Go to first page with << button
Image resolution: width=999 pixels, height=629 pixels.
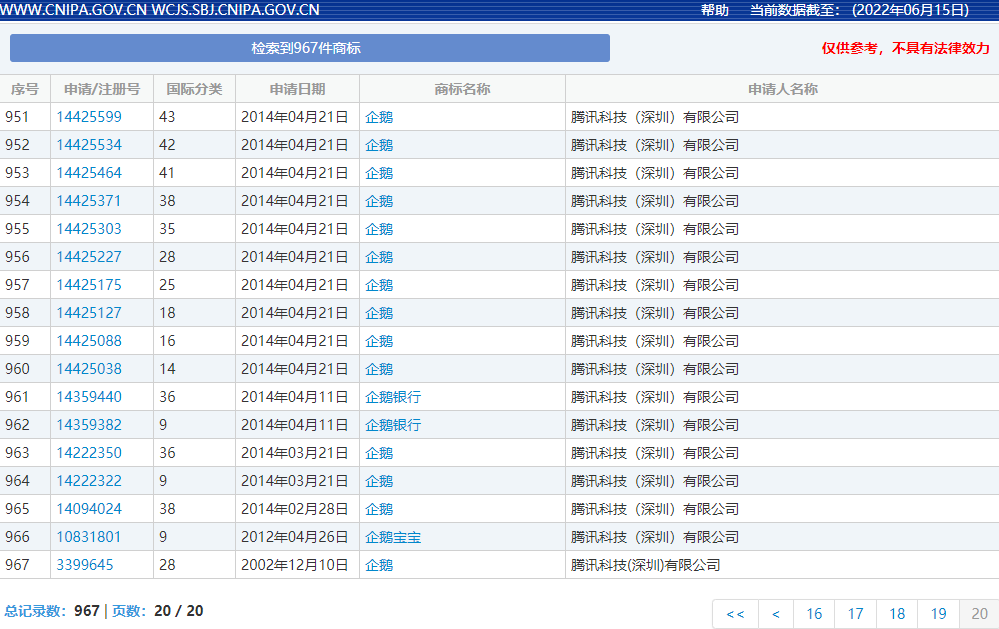click(x=735, y=614)
